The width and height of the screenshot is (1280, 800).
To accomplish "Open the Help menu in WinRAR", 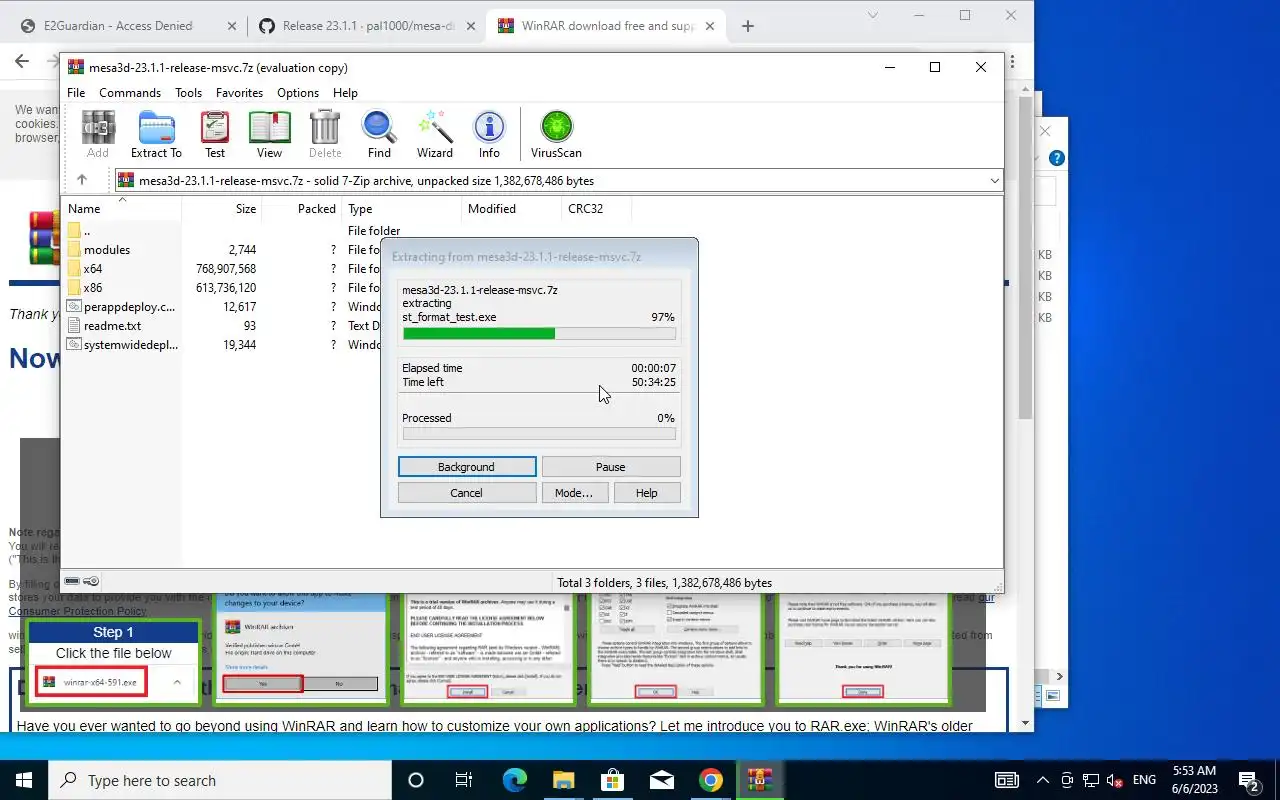I will 345,92.
